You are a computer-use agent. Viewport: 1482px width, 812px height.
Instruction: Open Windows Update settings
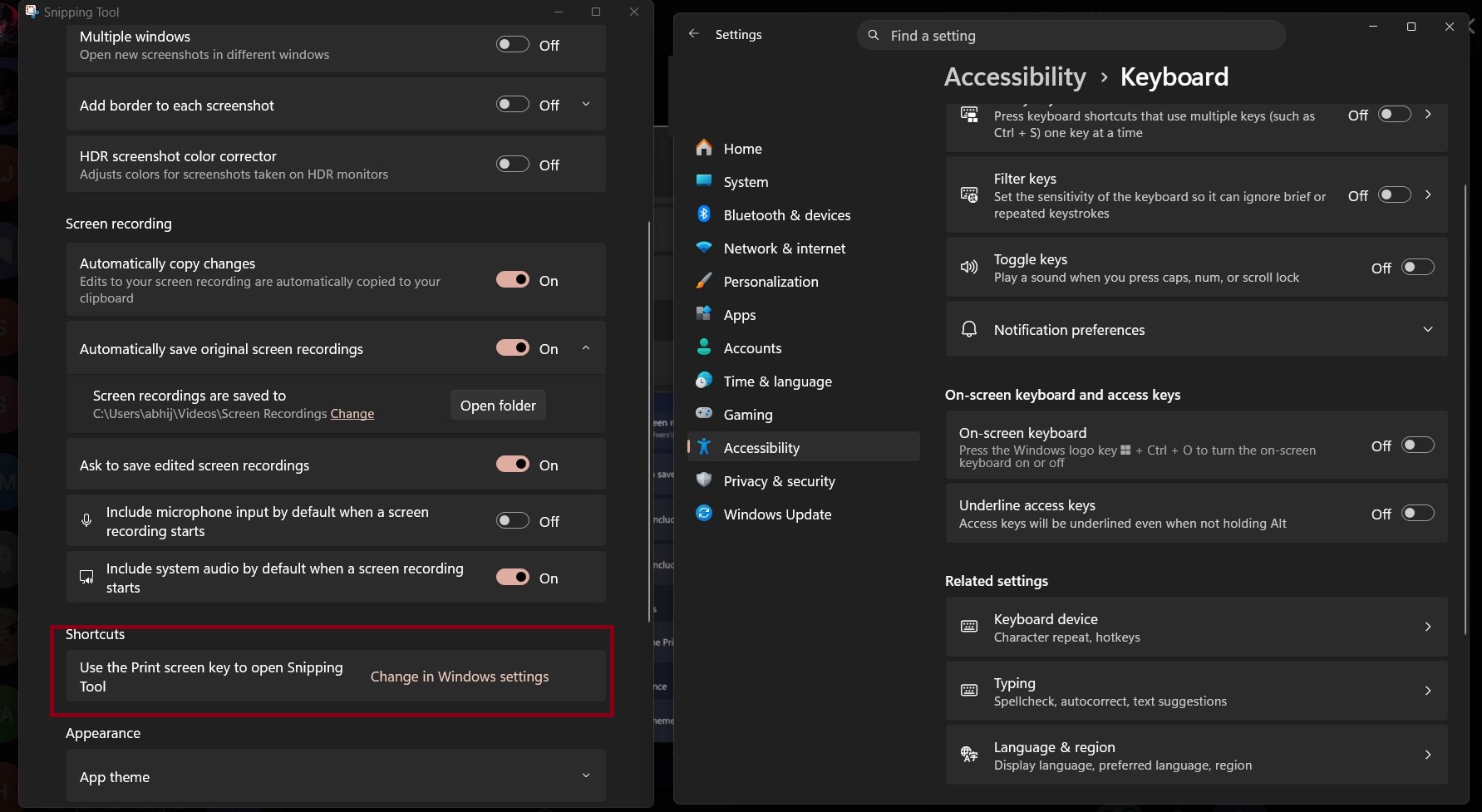click(x=775, y=514)
